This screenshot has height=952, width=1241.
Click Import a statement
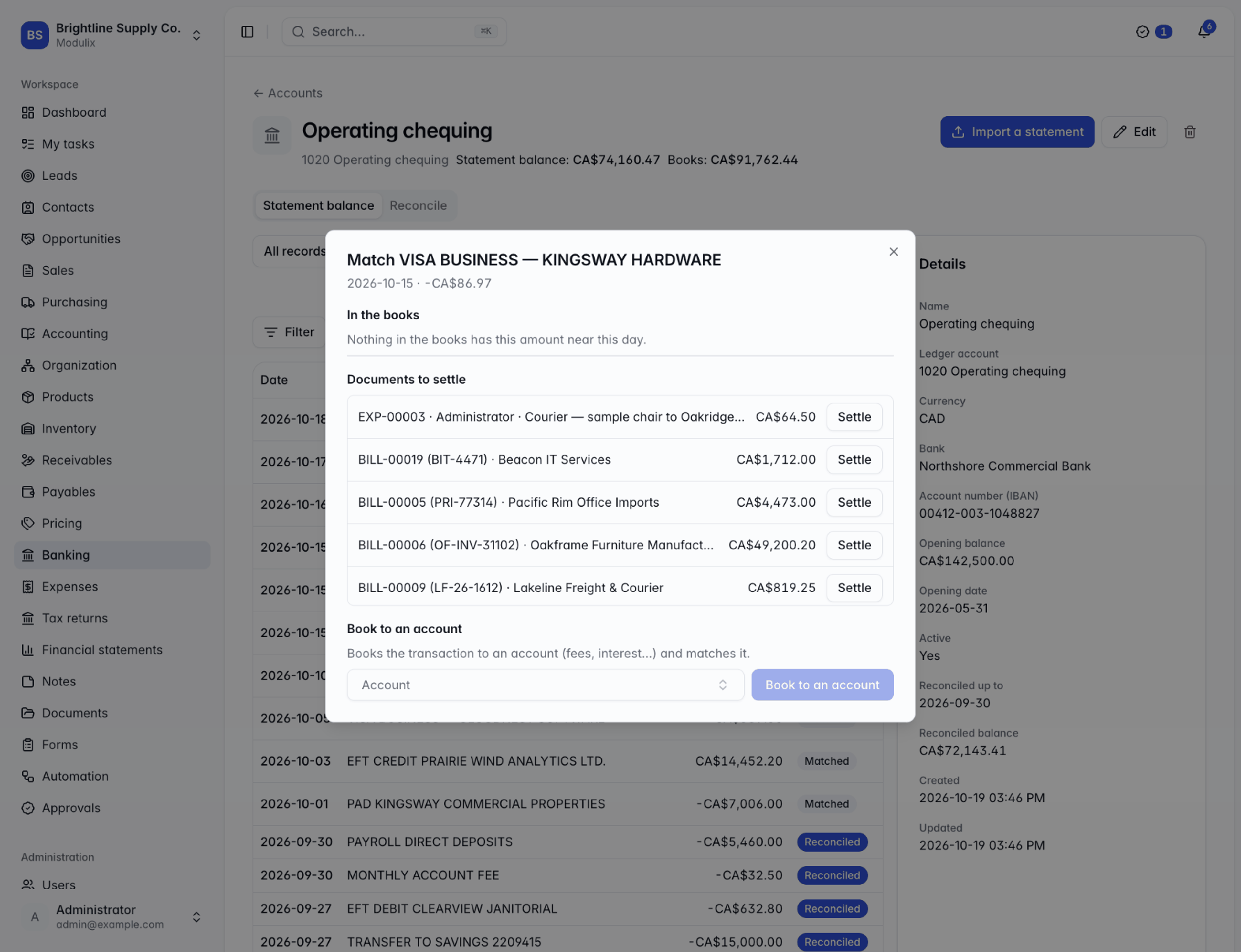click(x=1017, y=132)
